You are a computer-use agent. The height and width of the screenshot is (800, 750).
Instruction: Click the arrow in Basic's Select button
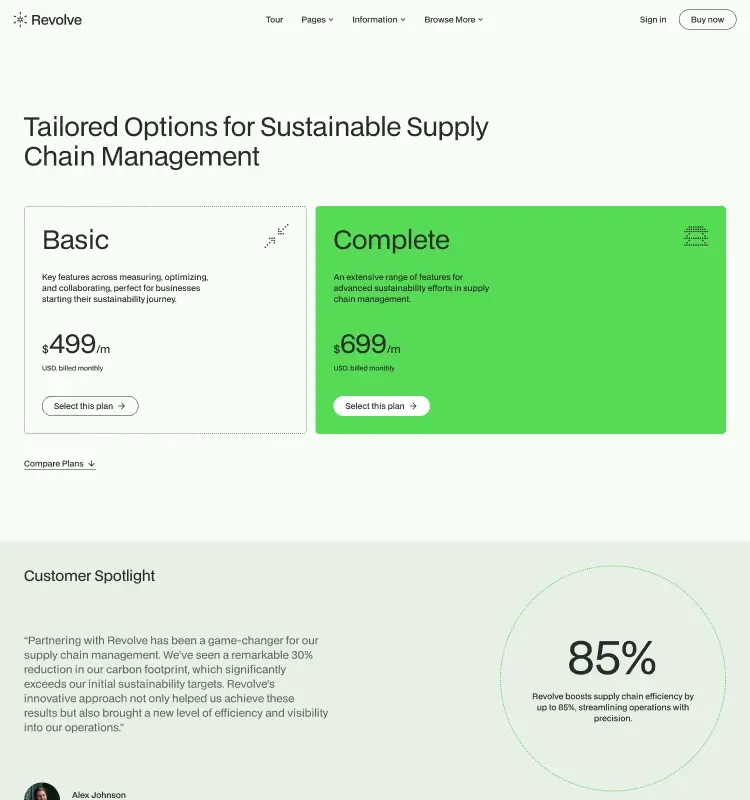tap(122, 406)
